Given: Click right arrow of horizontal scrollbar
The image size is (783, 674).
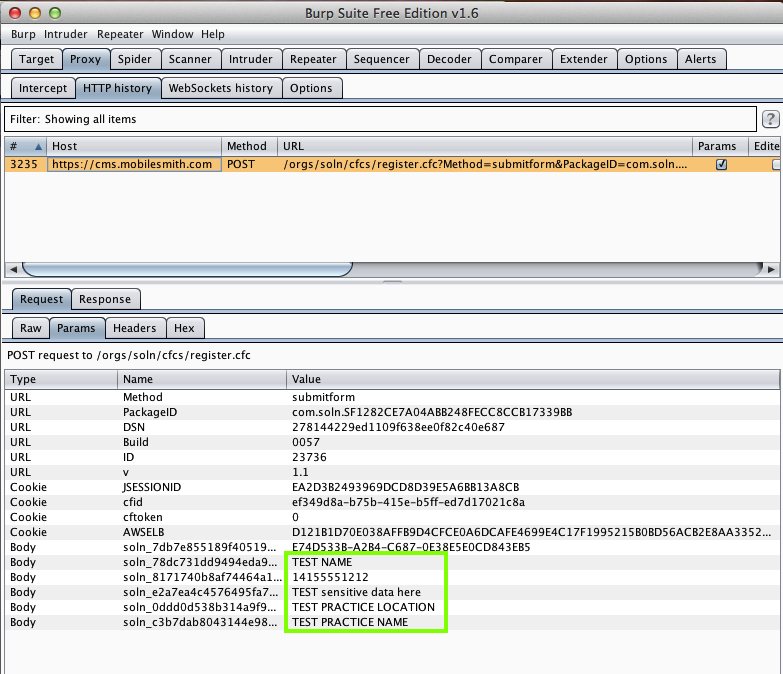Looking at the screenshot, I should (x=771, y=270).
